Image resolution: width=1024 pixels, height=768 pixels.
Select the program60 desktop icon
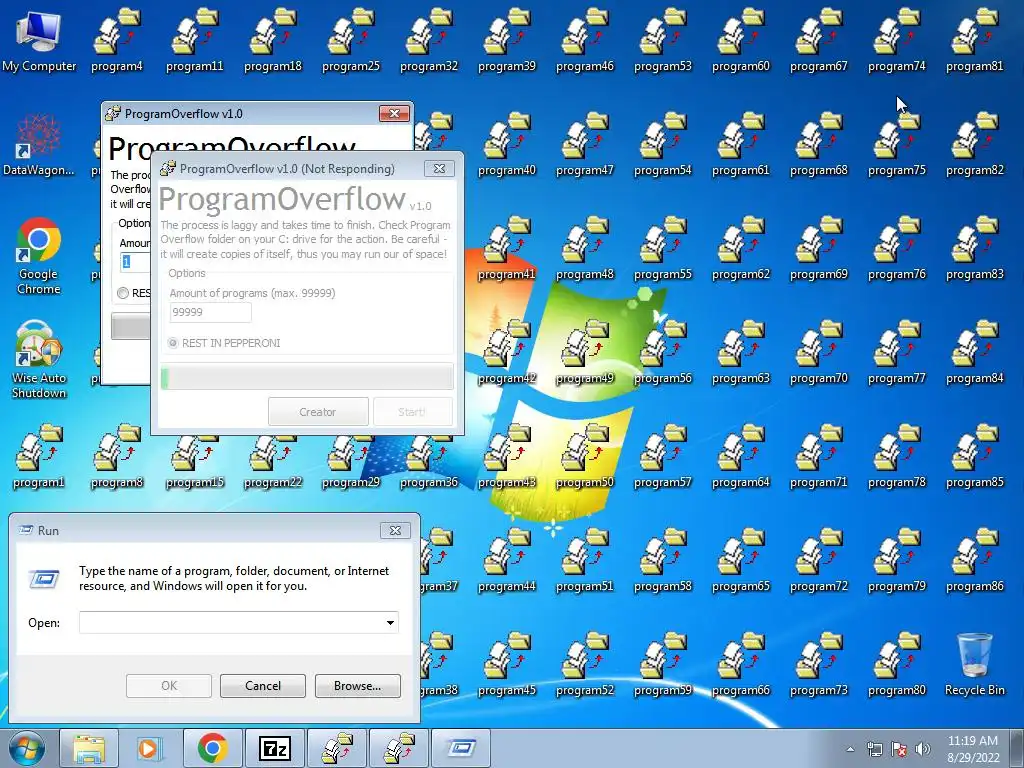(x=741, y=40)
